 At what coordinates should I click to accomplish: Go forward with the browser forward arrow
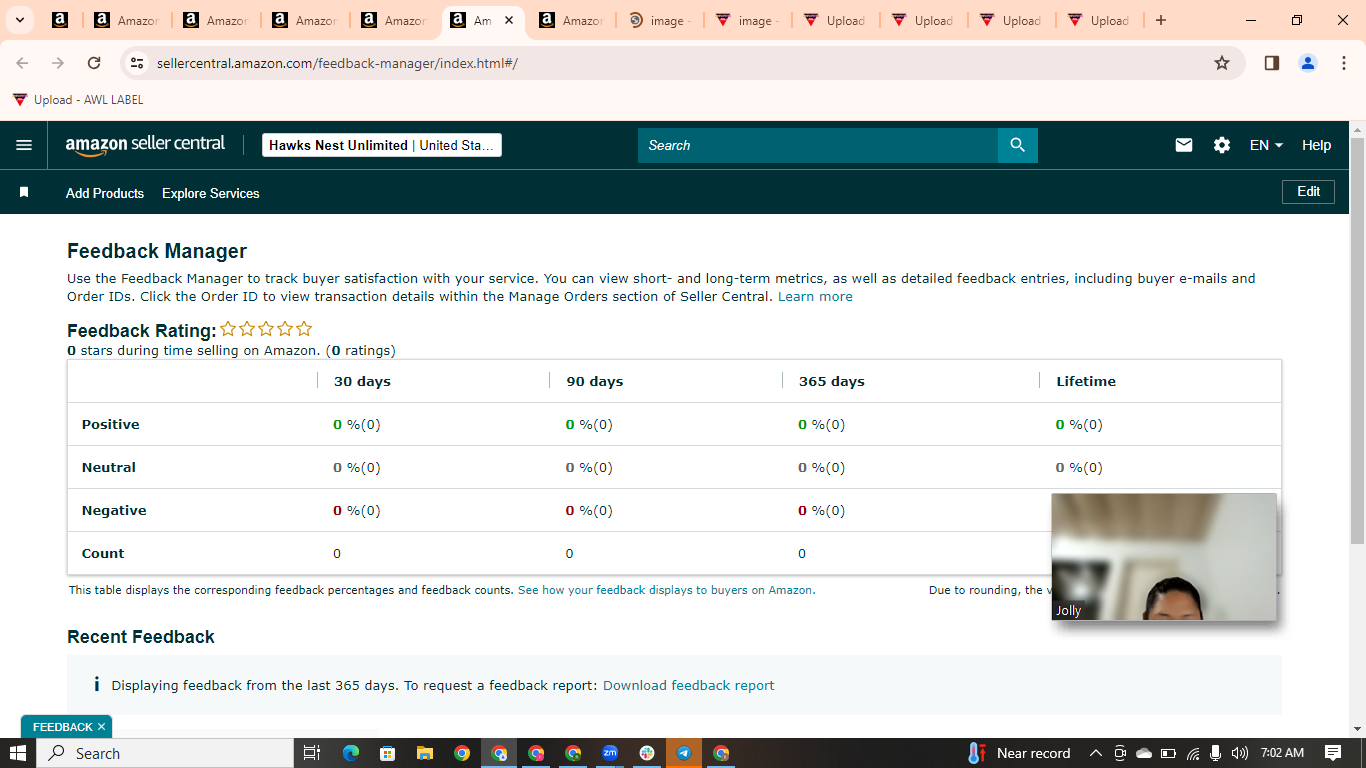pyautogui.click(x=58, y=63)
